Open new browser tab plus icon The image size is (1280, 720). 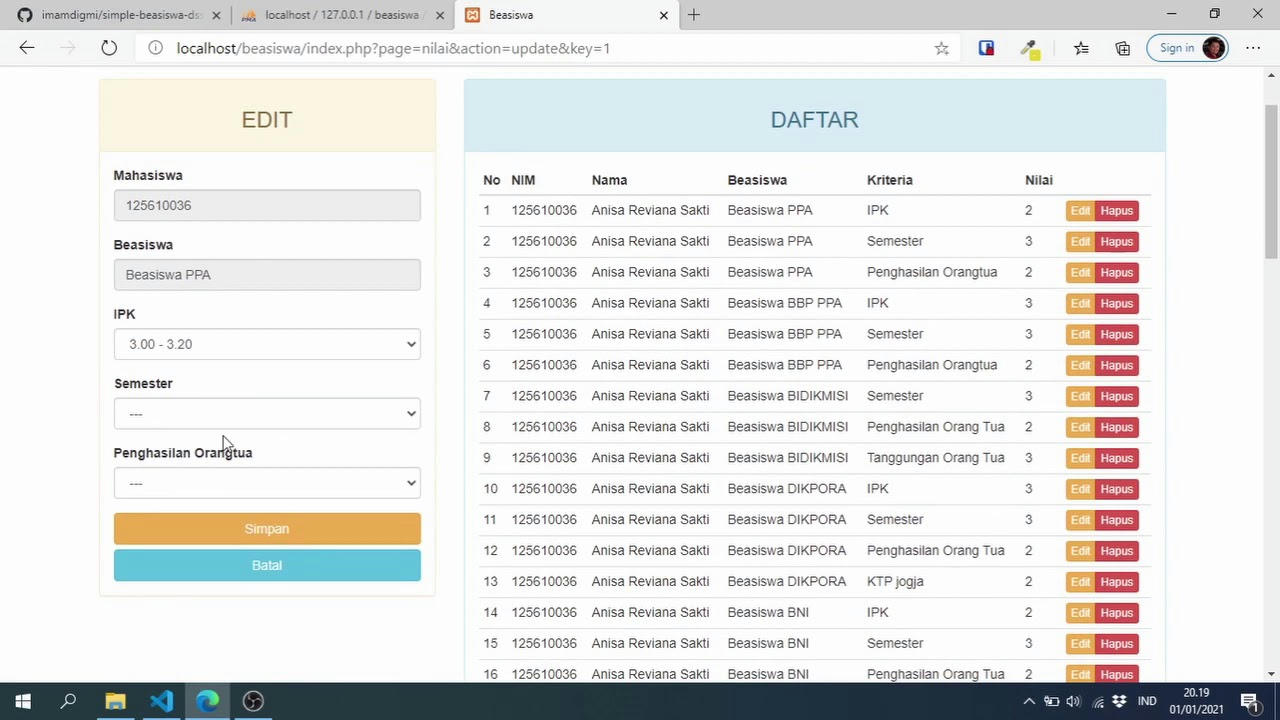coord(693,15)
